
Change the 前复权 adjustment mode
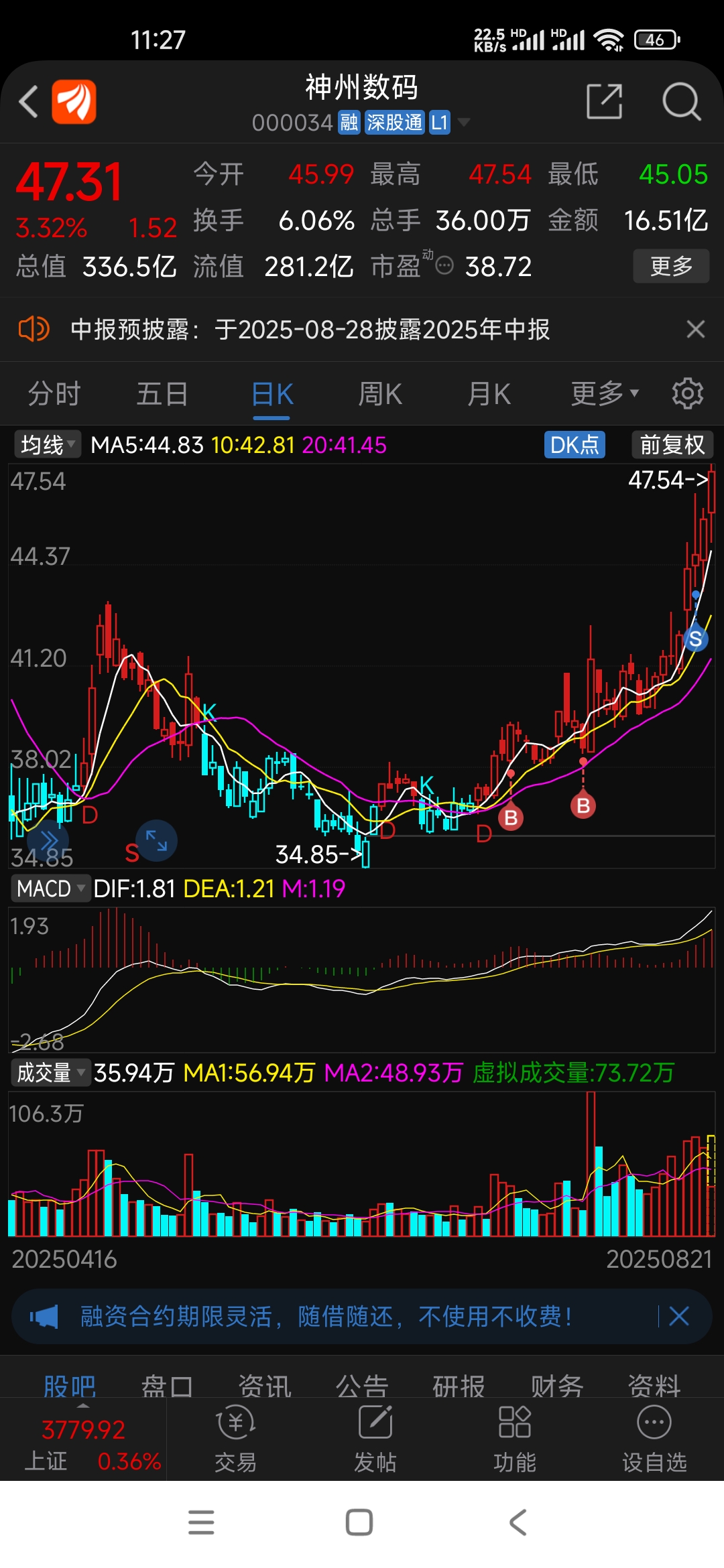[672, 444]
